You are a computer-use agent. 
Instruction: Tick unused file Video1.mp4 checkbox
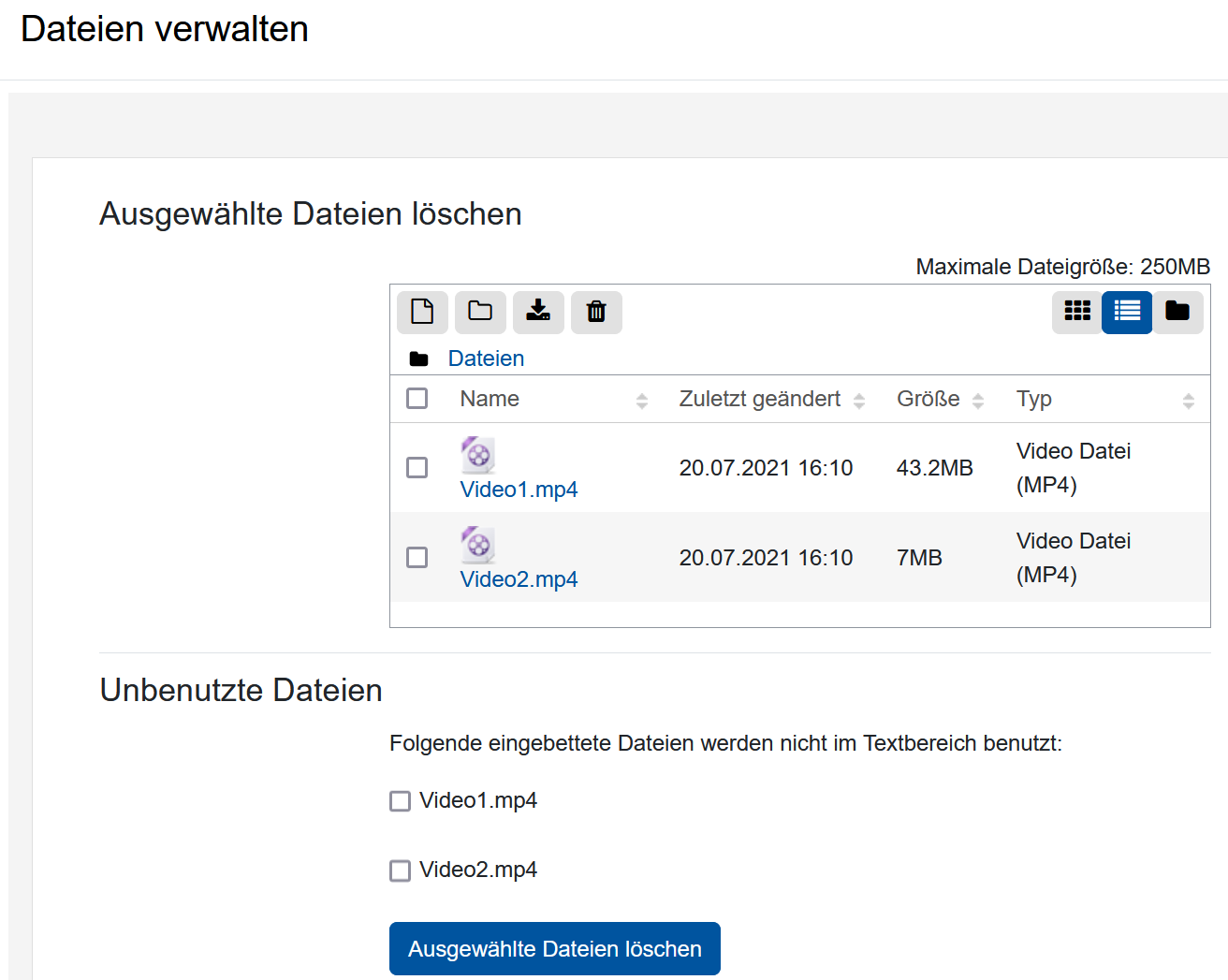point(401,801)
